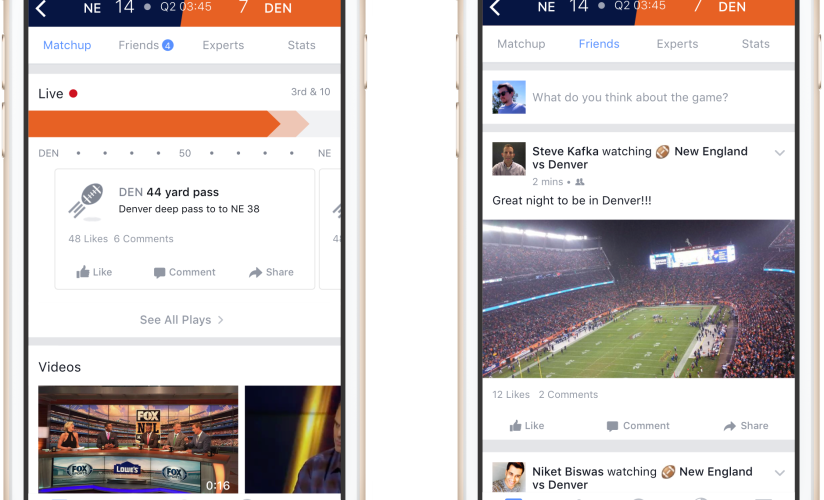This screenshot has height=500, width=824.
Task: Select Stats tab on right phone
Action: [x=755, y=44]
